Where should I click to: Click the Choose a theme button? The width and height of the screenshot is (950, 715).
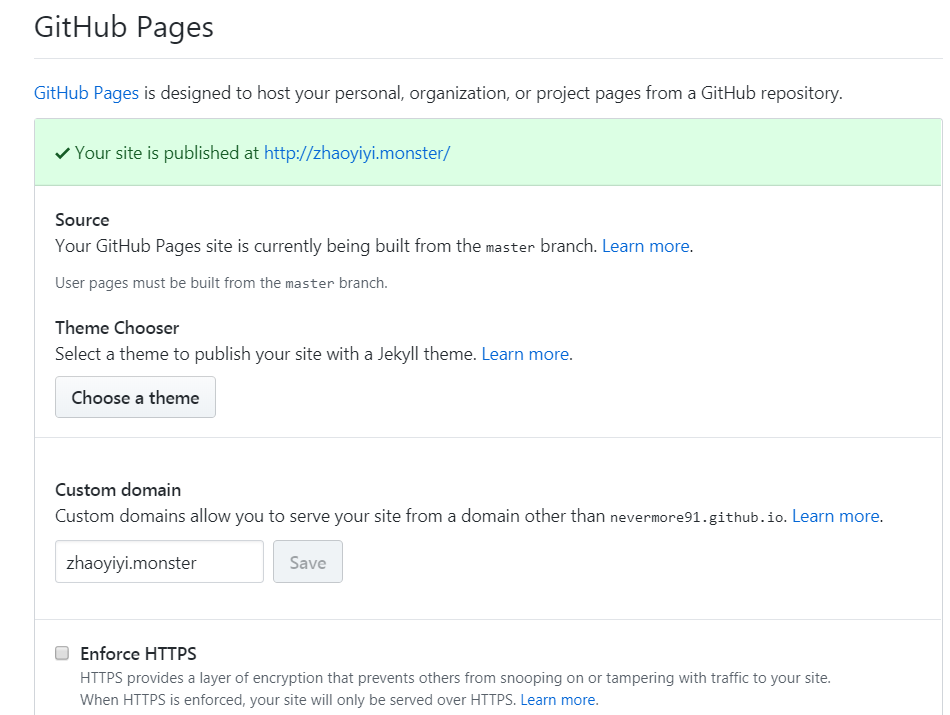pyautogui.click(x=135, y=397)
